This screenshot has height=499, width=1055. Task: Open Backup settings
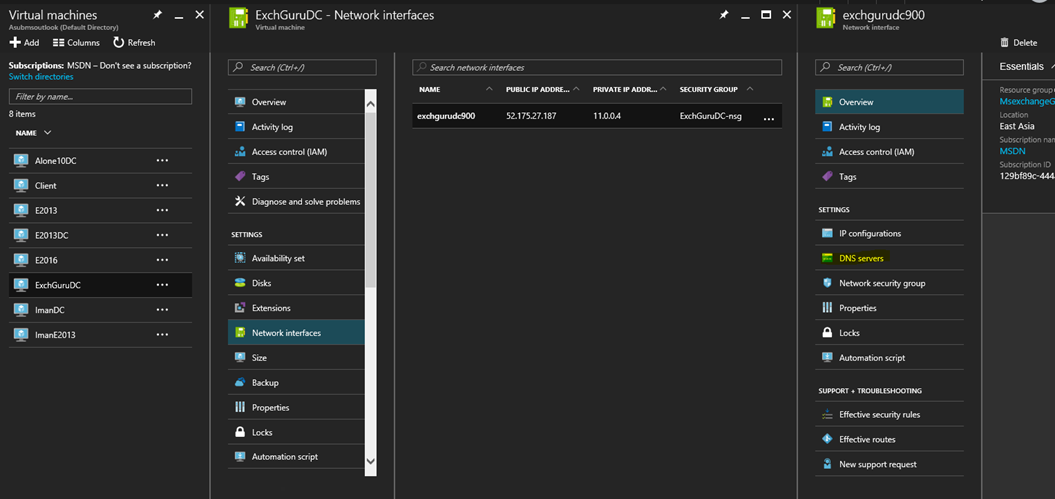click(x=296, y=383)
